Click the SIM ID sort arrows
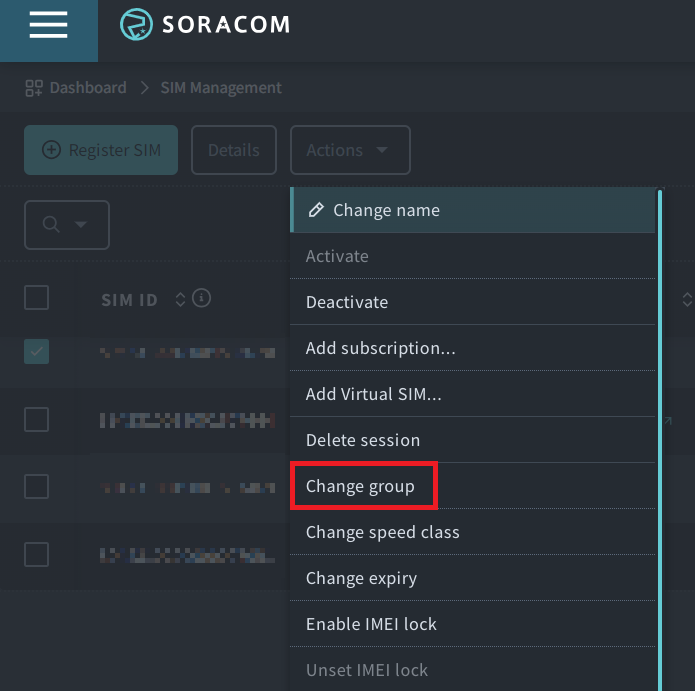 180,299
